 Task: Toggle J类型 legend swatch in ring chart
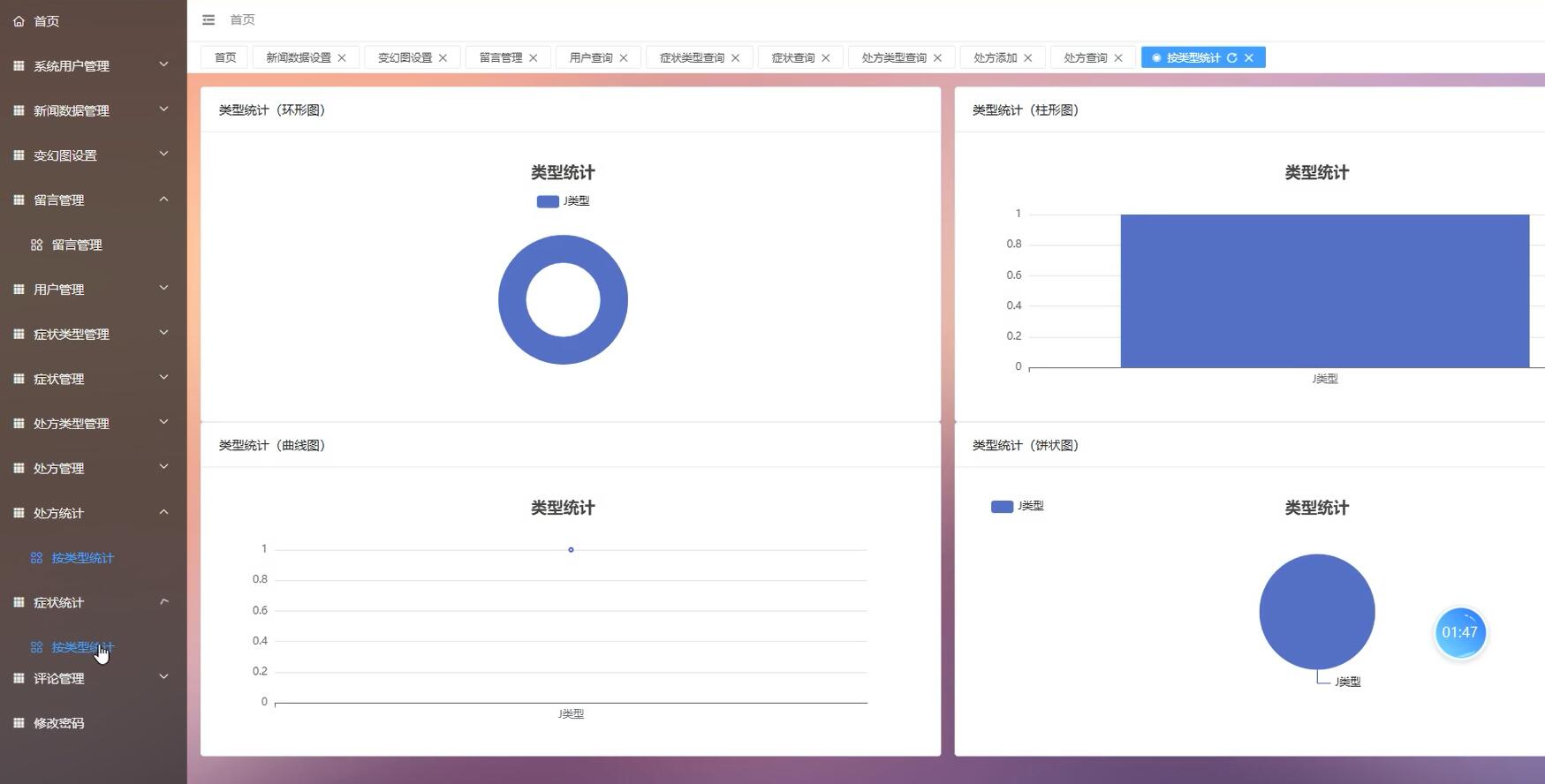(x=548, y=201)
